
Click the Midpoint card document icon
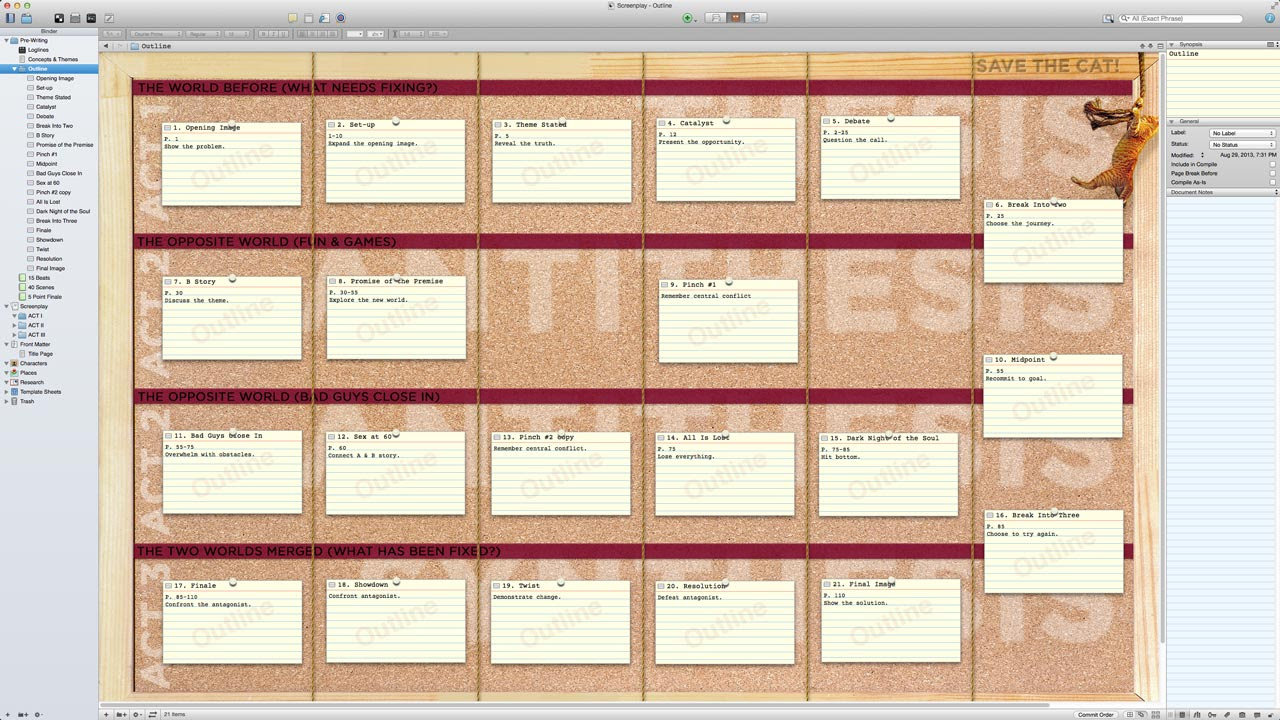coord(989,359)
